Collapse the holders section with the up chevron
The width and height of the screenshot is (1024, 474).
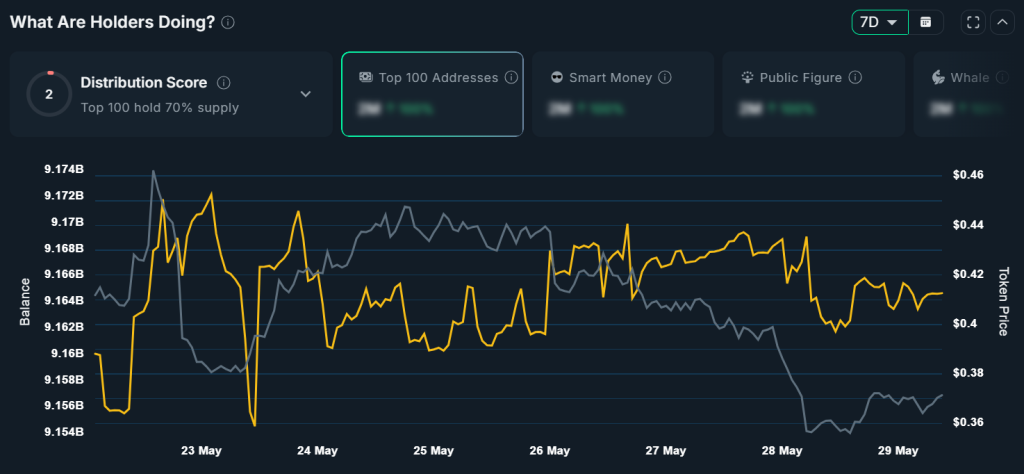pos(1002,22)
